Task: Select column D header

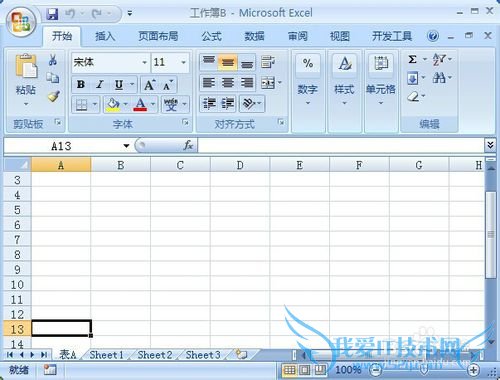Action: pos(240,165)
